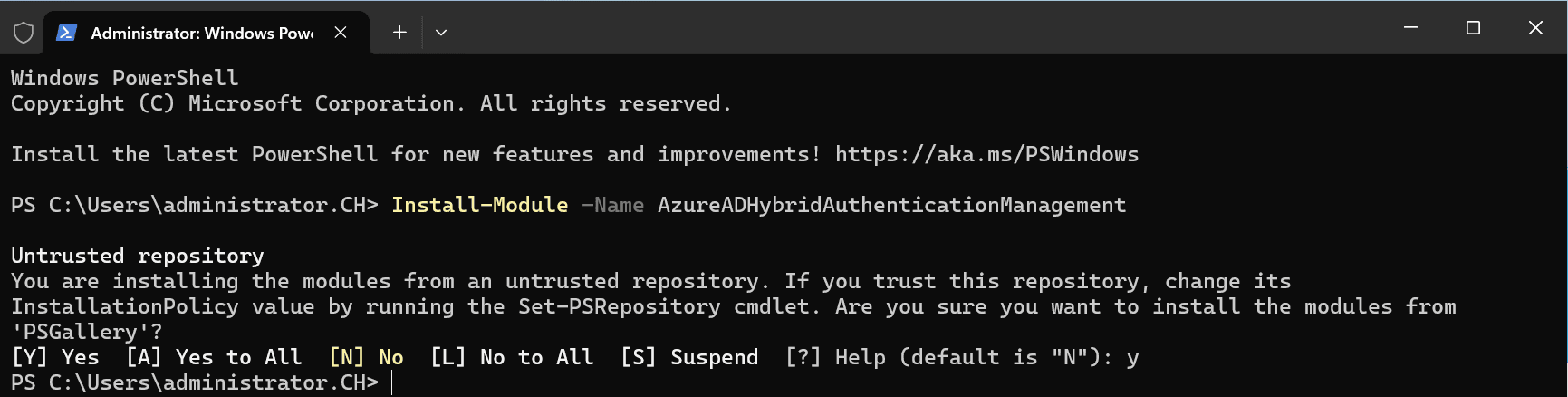Click the "Untrusted repository" heading line
The height and width of the screenshot is (397, 1568).
pyautogui.click(x=138, y=256)
